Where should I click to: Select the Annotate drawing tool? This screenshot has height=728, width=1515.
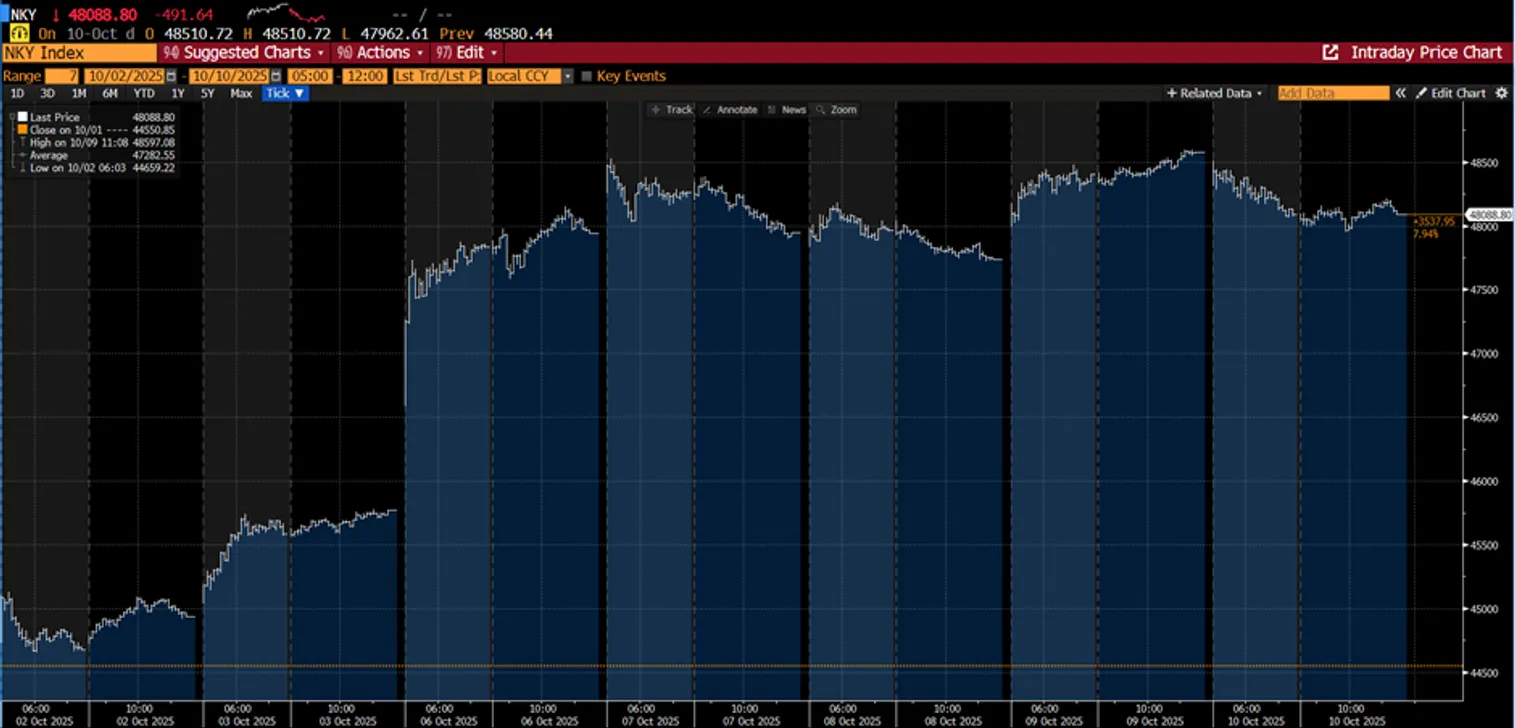[x=729, y=110]
